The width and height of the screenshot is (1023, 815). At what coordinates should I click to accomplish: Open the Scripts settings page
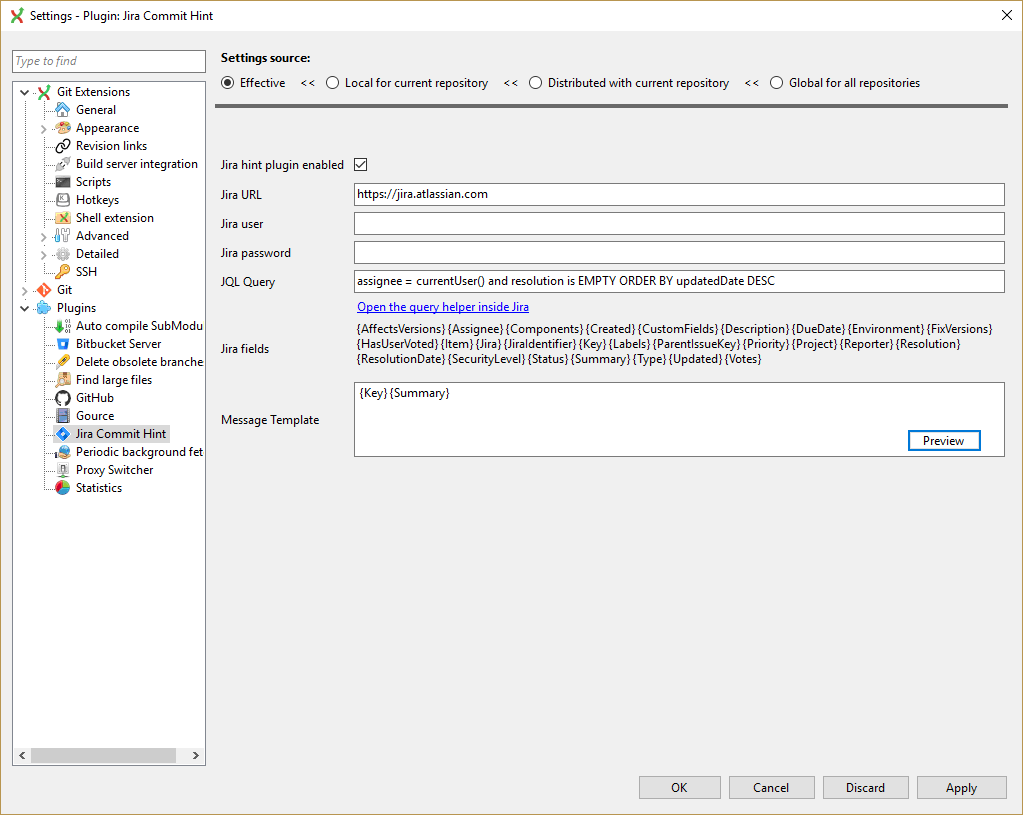pos(93,182)
